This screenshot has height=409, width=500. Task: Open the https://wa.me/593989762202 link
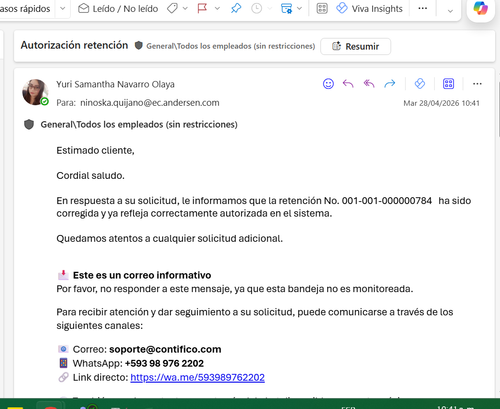(197, 377)
